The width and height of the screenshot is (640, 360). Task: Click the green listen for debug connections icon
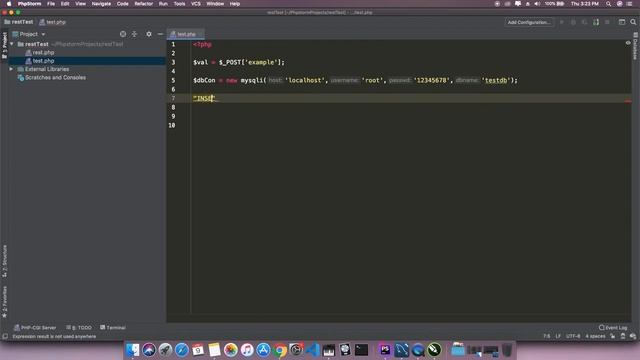pos(596,22)
